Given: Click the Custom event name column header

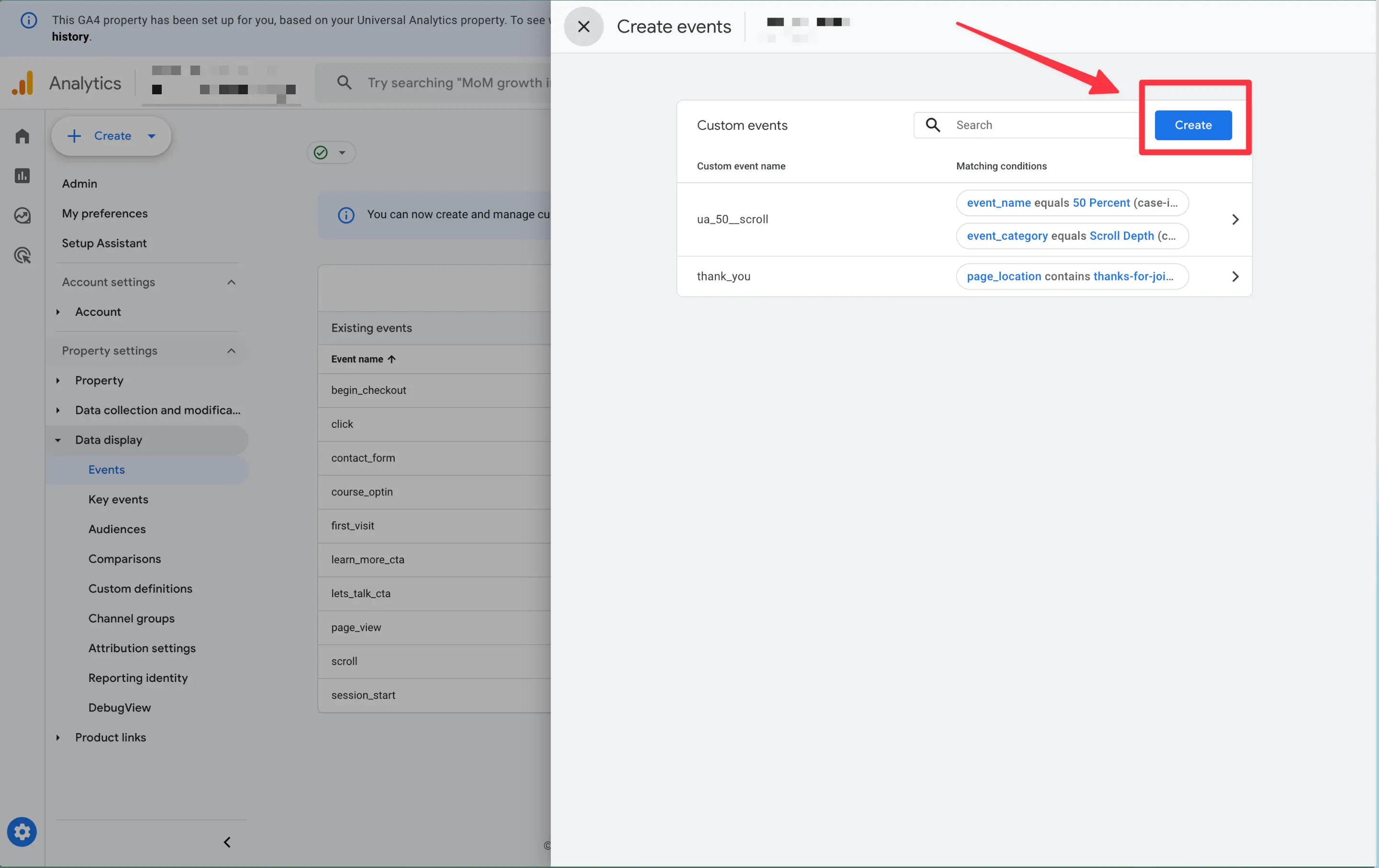Looking at the screenshot, I should [741, 166].
